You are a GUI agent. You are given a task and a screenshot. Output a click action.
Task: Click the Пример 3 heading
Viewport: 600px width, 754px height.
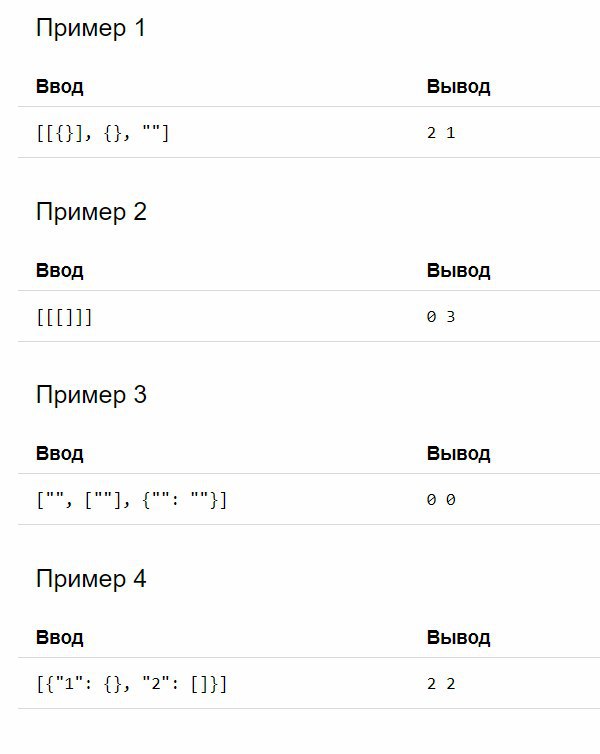(x=91, y=395)
